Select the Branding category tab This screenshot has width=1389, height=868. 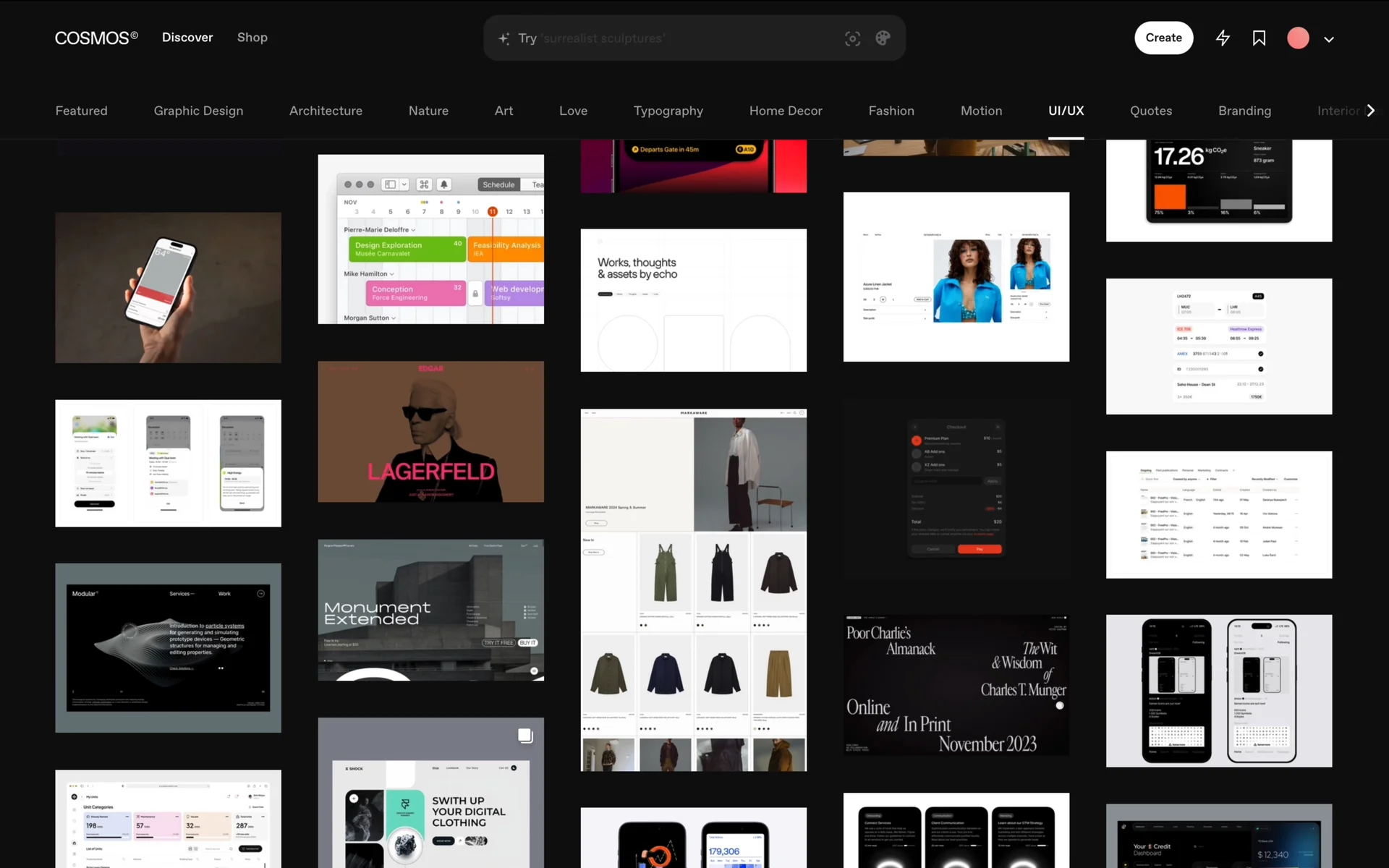(x=1244, y=111)
